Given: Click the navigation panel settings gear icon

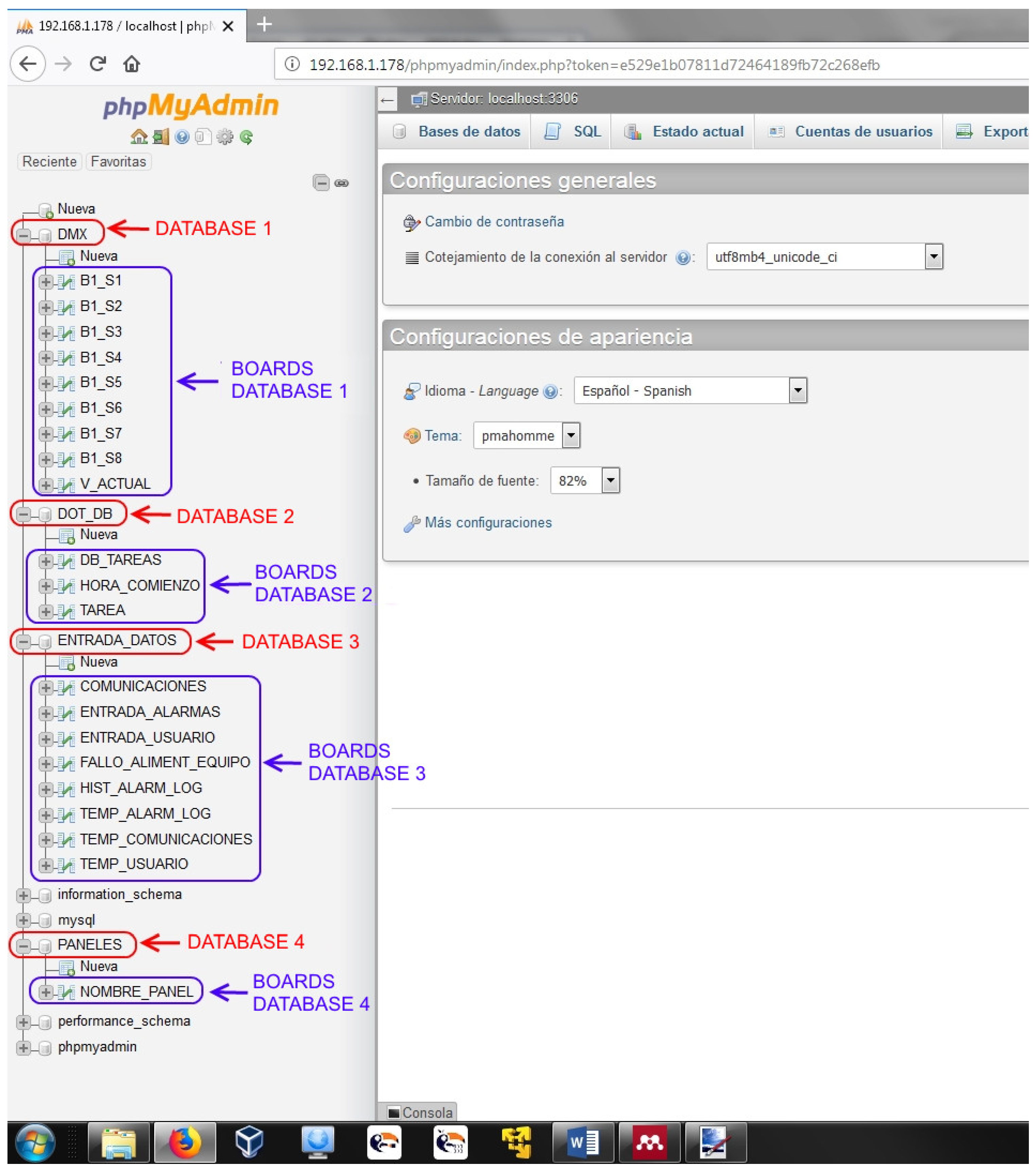Looking at the screenshot, I should (225, 137).
